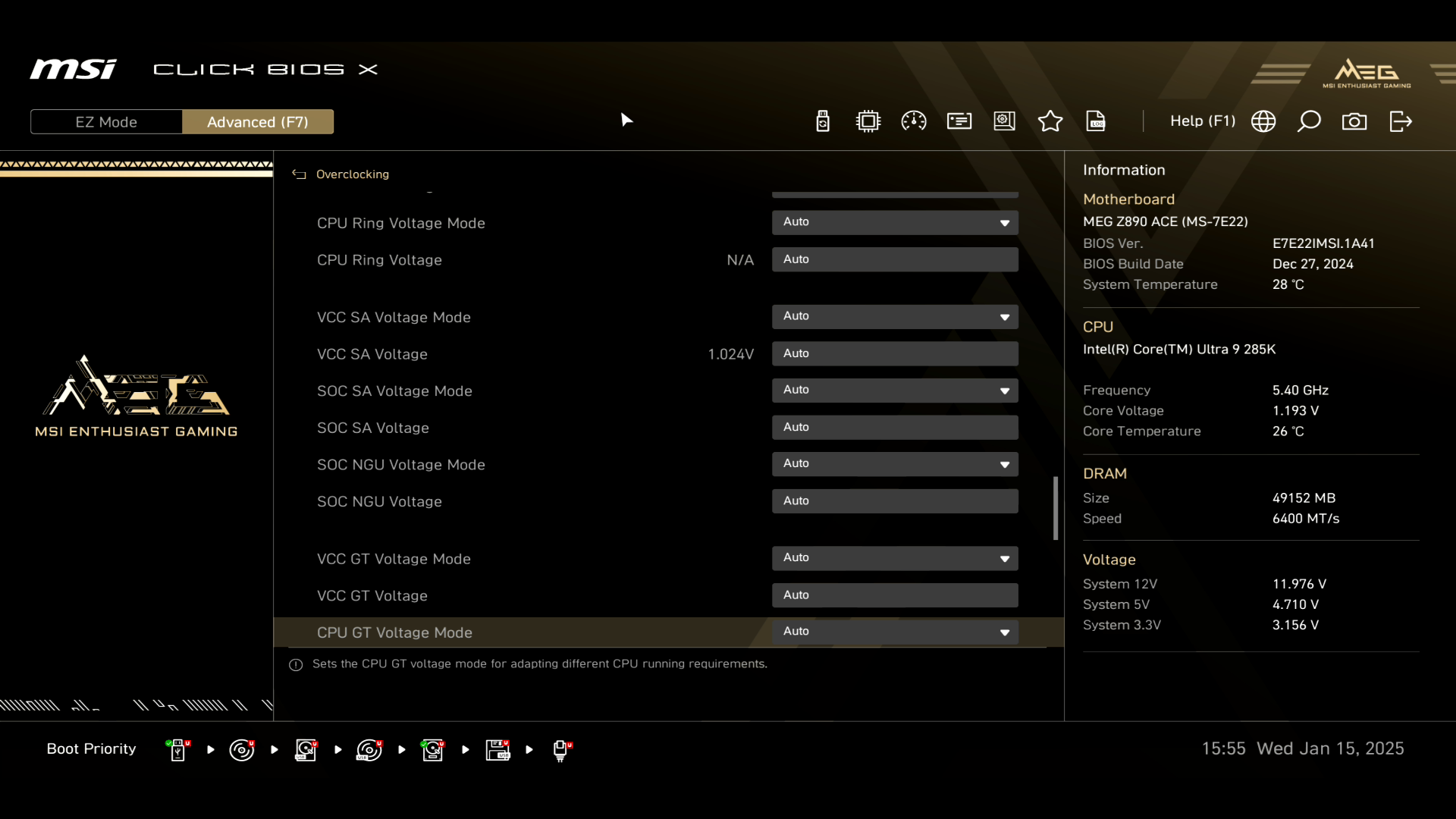Switch to EZ Mode
1456x819 pixels.
(106, 122)
